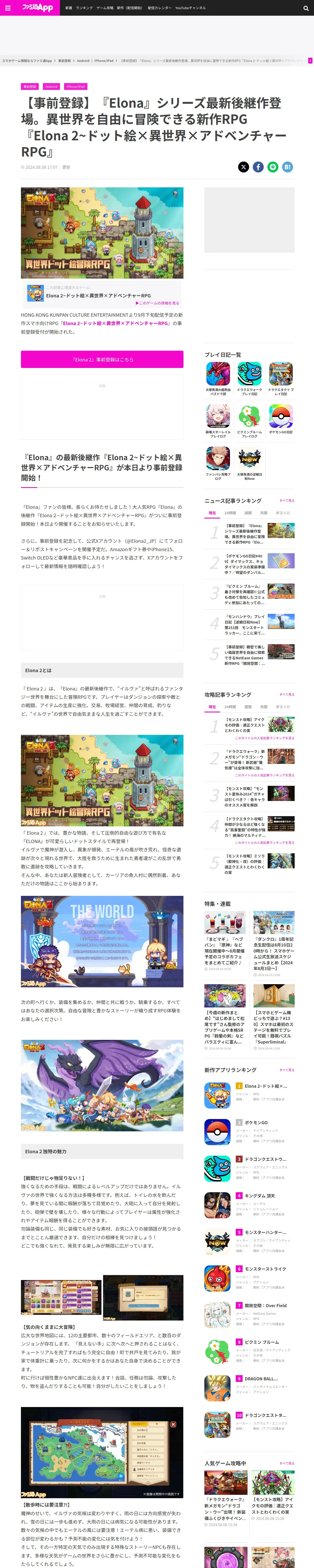Click the Android tag above the title

[51, 87]
